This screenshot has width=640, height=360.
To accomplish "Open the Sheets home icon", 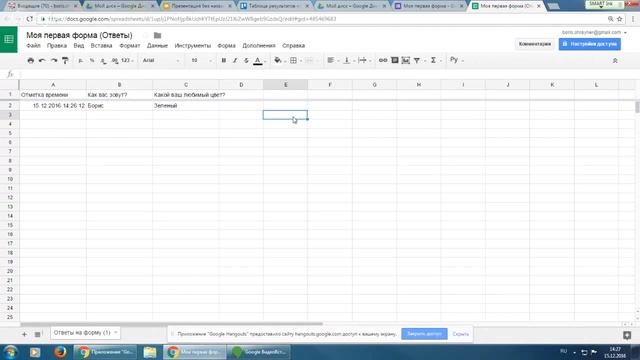I will click(x=9, y=39).
